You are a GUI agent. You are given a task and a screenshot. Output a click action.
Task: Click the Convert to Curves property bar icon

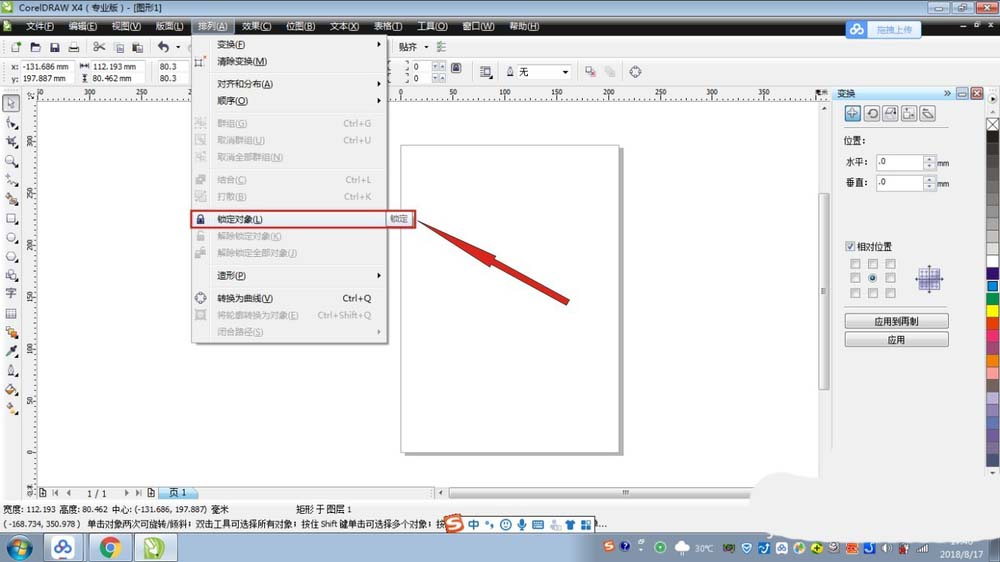coord(635,72)
